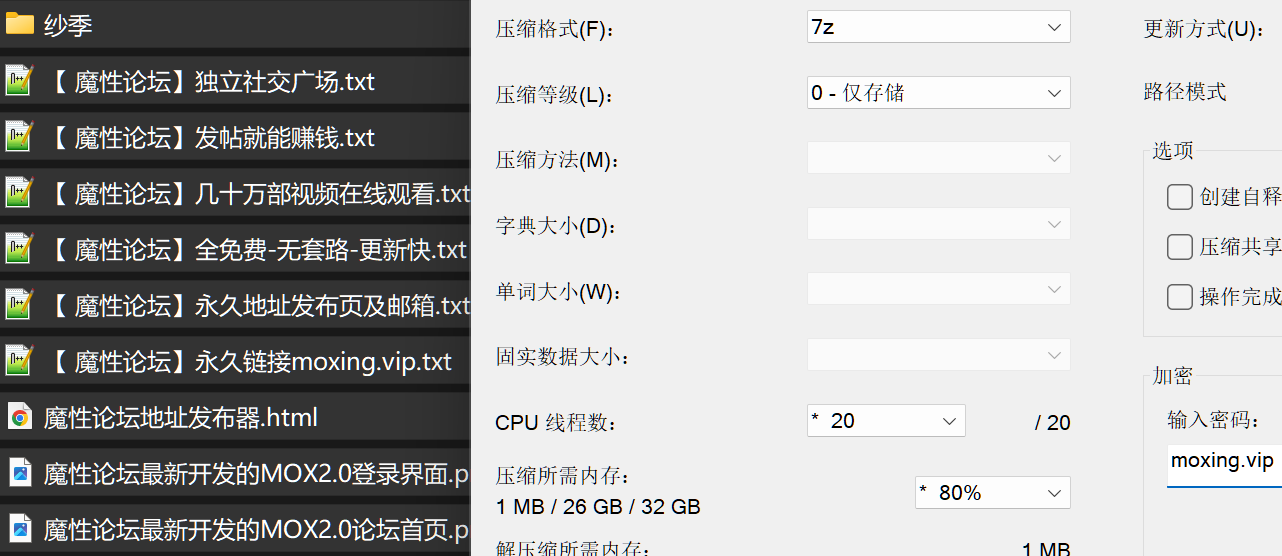Click the MOX2.0论坛首页 image file icon
The image size is (1282, 556).
tap(19, 528)
